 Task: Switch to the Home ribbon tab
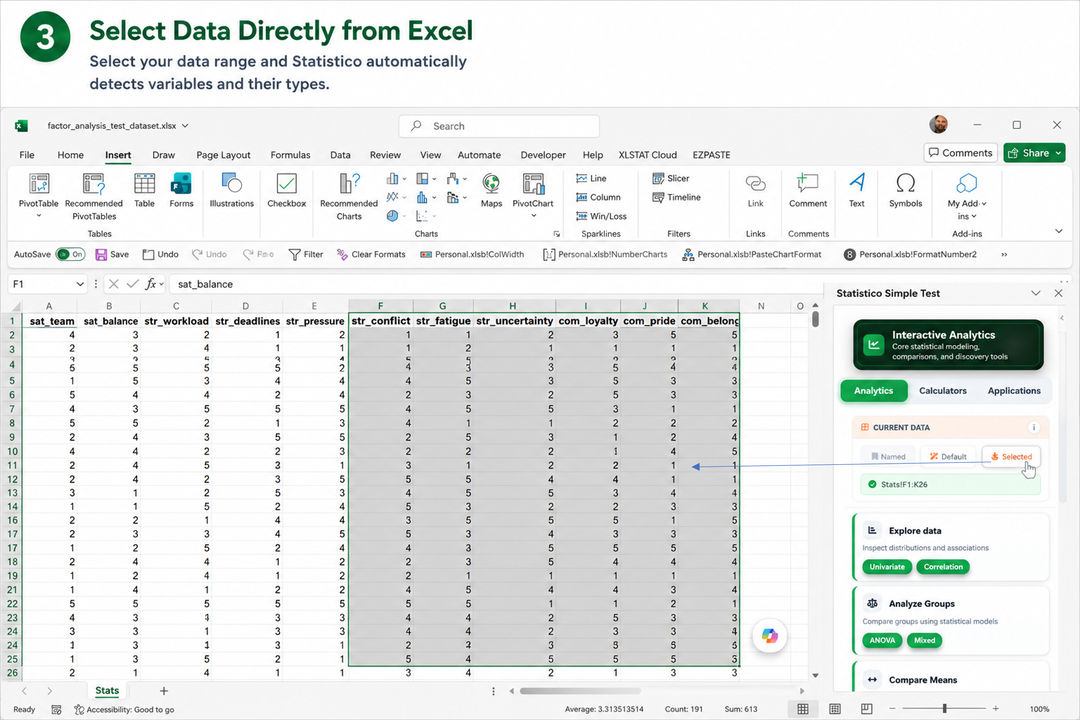coord(70,155)
